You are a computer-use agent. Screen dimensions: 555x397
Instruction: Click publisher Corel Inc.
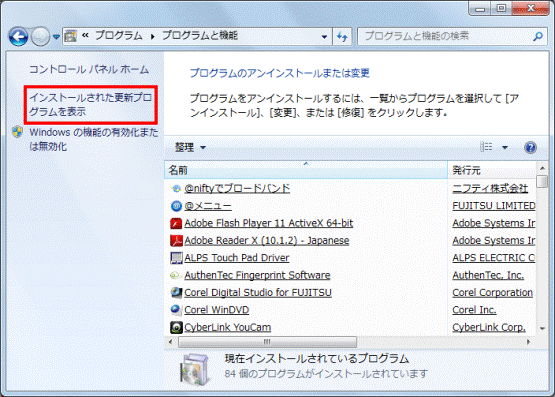474,310
